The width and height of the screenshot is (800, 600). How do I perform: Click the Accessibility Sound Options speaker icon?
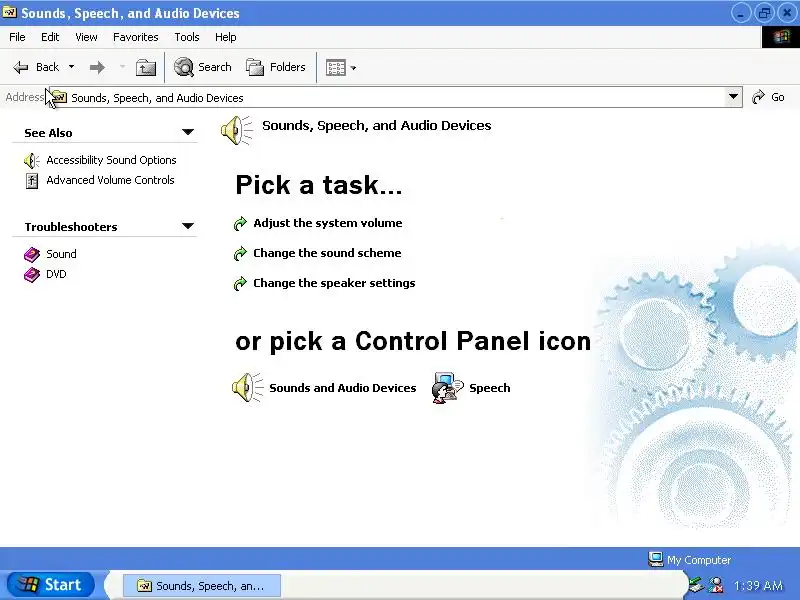(x=32, y=161)
